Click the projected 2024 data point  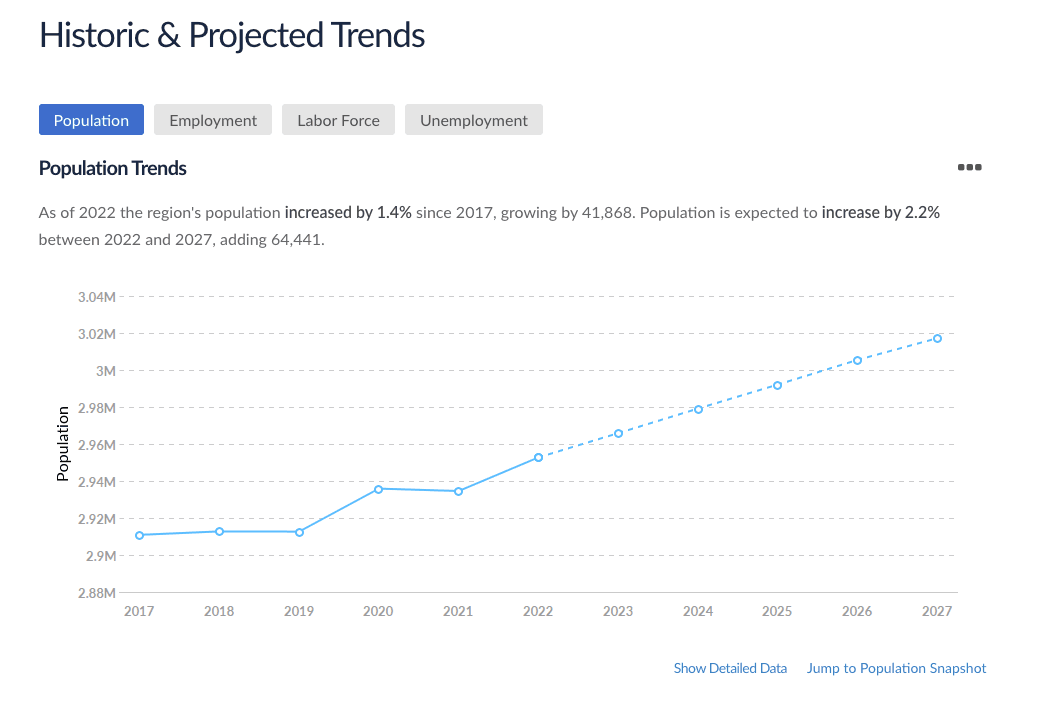point(698,409)
